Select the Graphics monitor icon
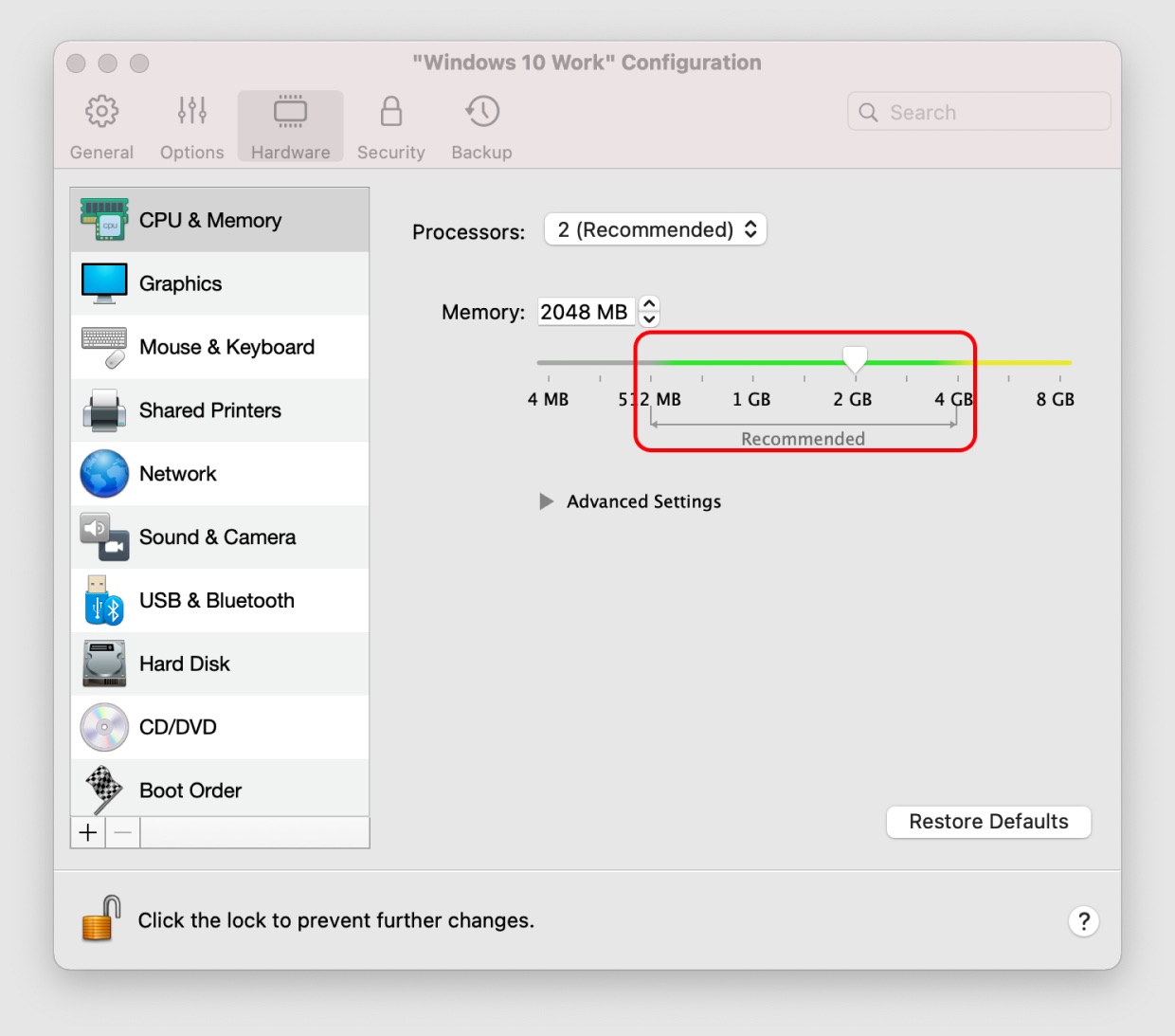This screenshot has height=1036, width=1175. [104, 283]
